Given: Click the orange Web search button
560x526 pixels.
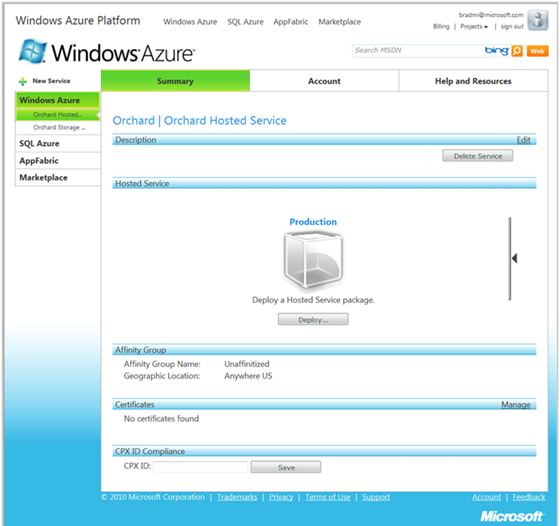Looking at the screenshot, I should tap(538, 51).
